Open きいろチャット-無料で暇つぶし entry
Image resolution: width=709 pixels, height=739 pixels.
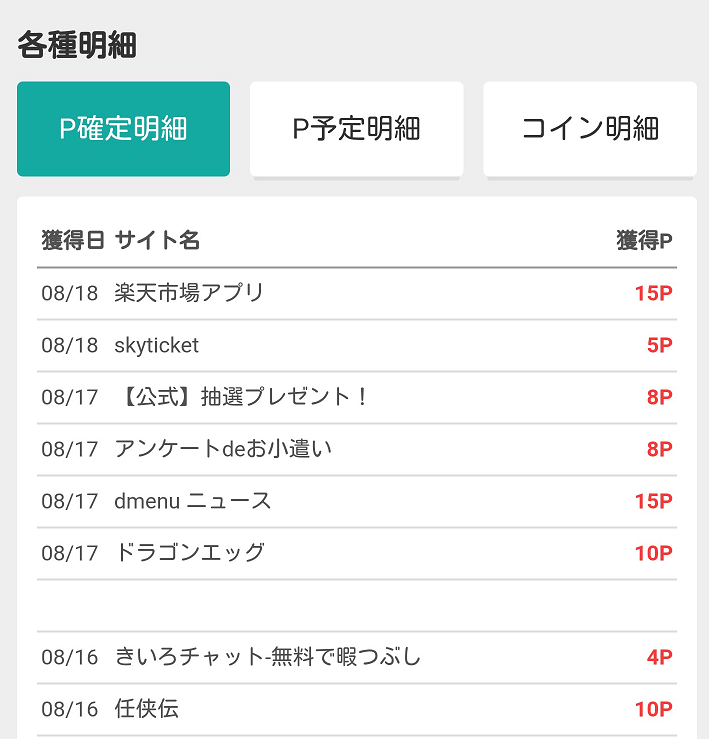(357, 657)
